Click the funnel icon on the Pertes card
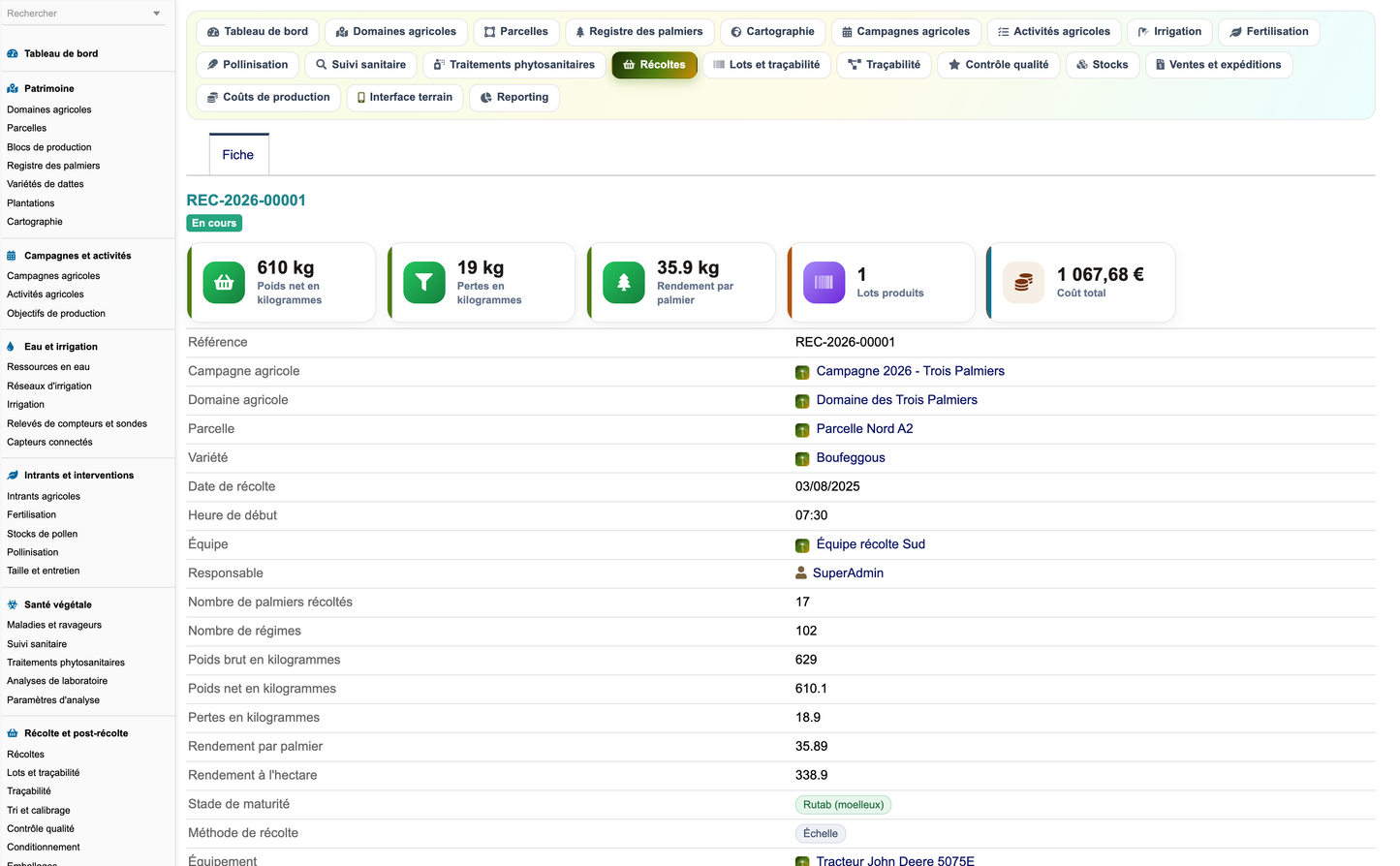 pyautogui.click(x=424, y=283)
